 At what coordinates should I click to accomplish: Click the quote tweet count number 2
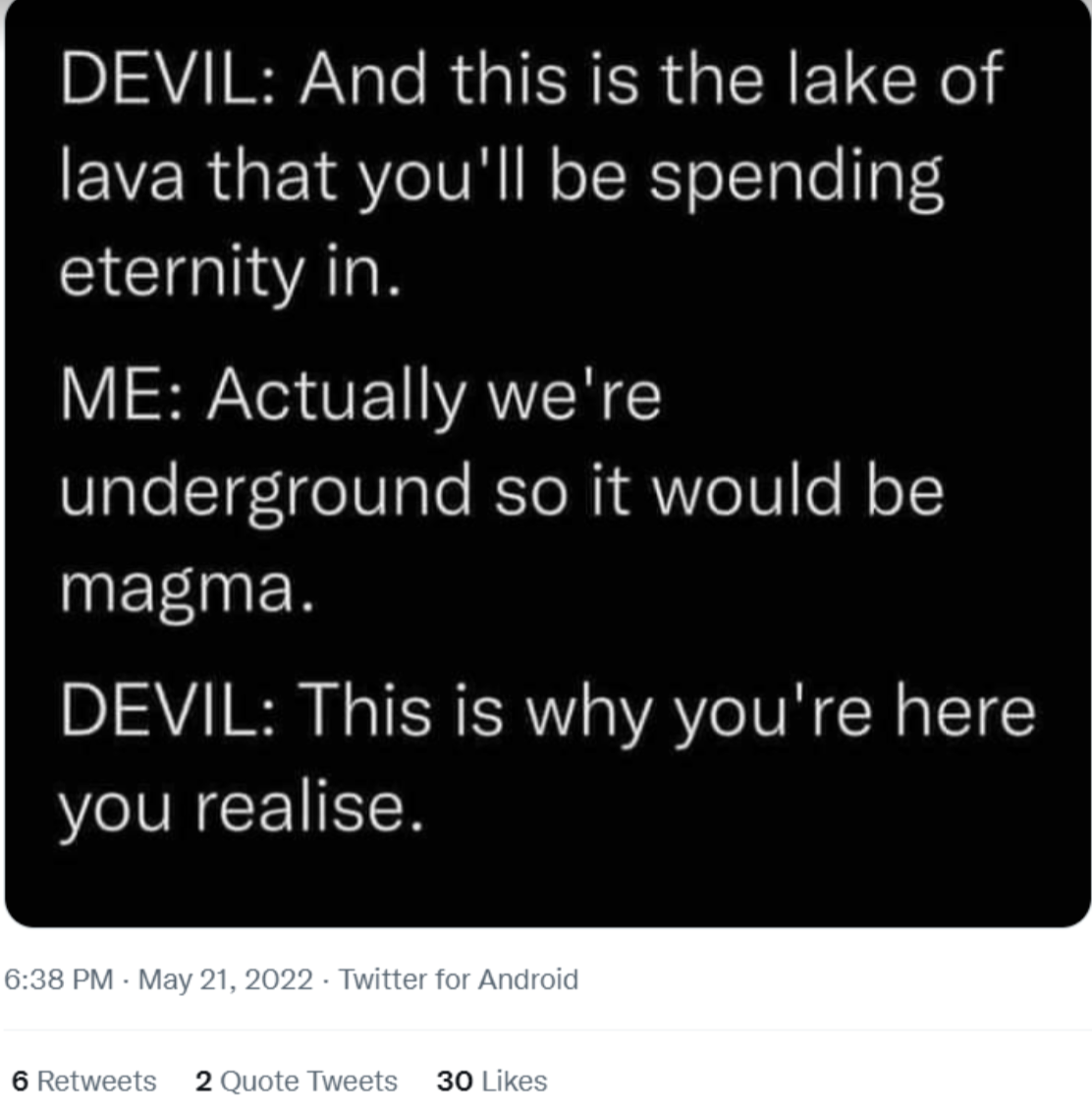coord(203,1082)
